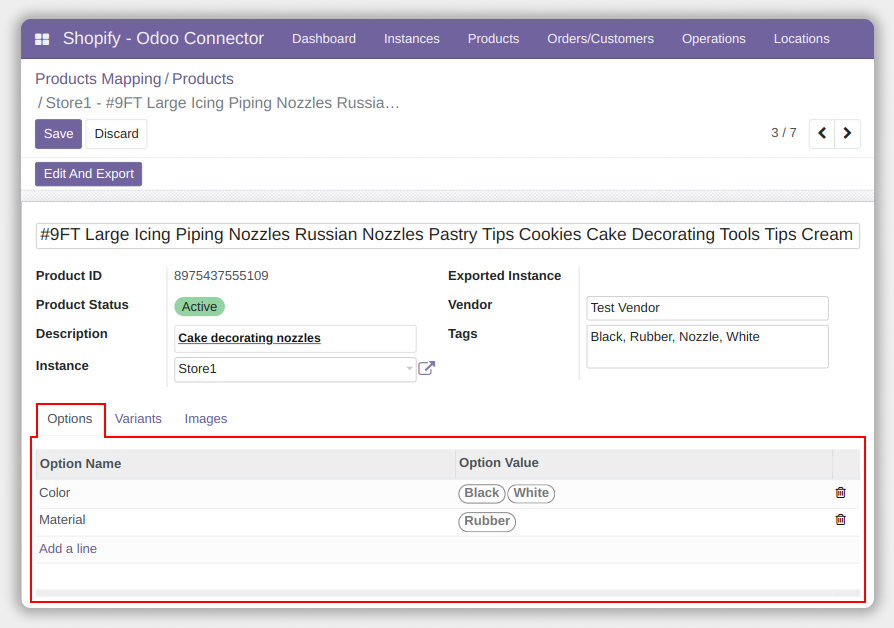Click Add a line link
Viewport: 894px width, 628px height.
pos(68,549)
